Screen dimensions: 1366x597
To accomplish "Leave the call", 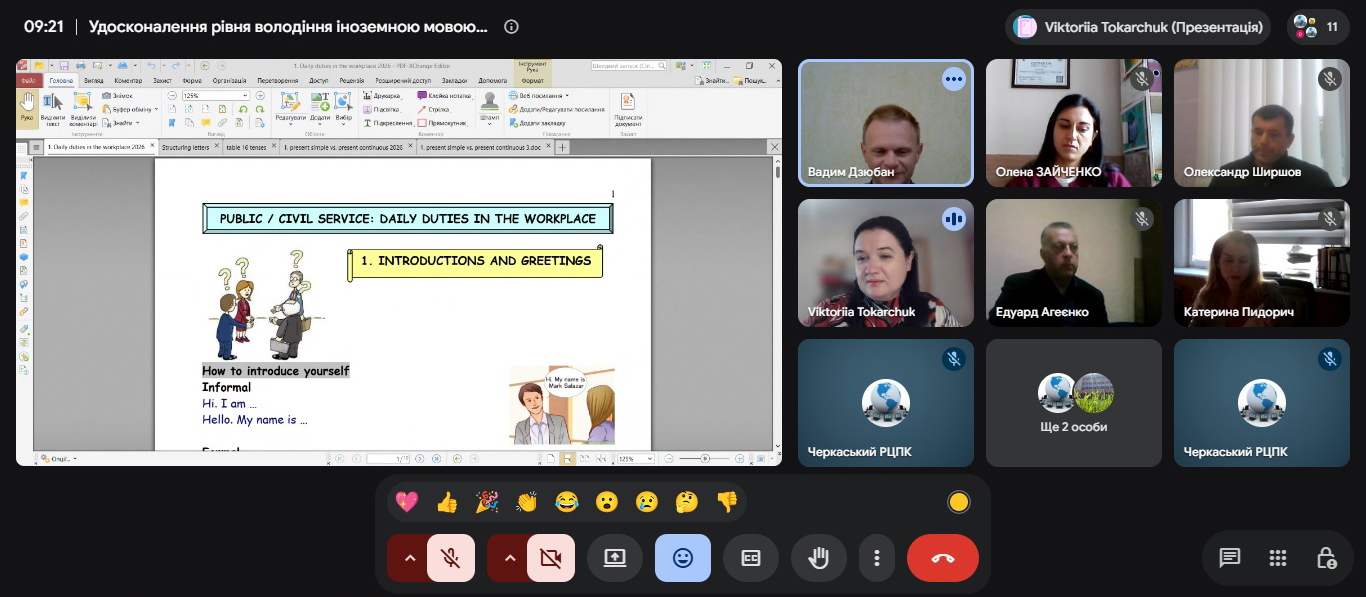I will tap(943, 558).
